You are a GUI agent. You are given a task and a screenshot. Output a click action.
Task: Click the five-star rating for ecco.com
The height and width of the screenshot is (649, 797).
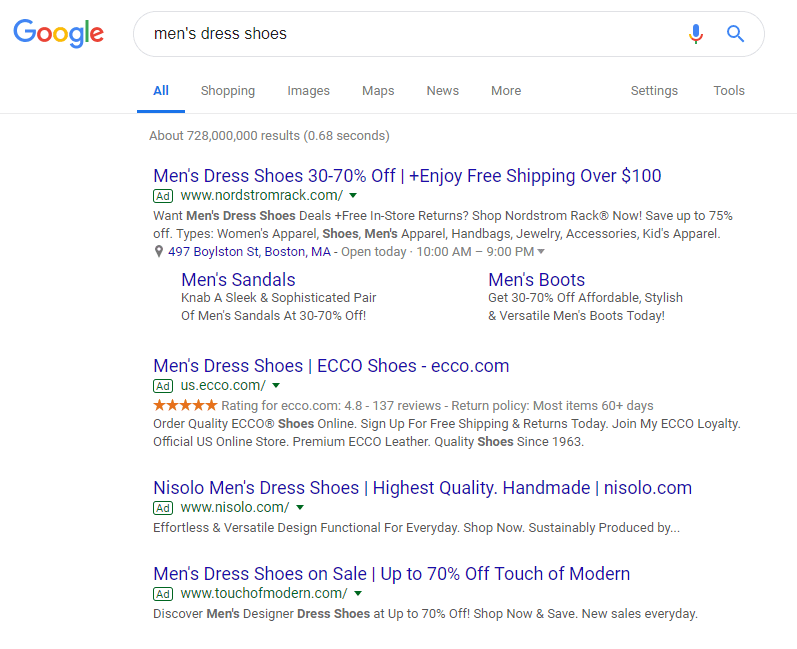pos(186,405)
